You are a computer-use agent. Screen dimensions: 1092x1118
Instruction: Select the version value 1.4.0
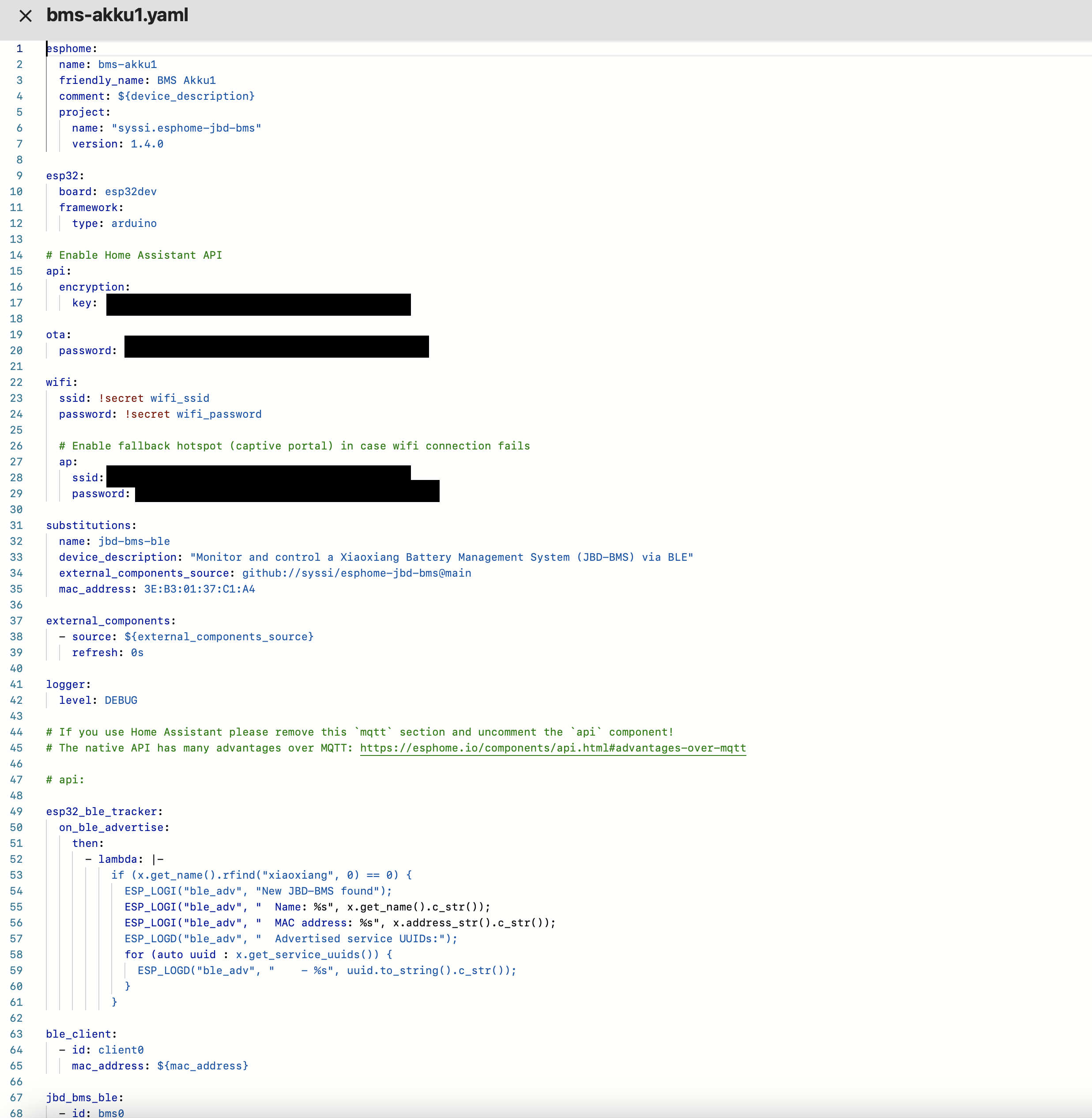147,144
